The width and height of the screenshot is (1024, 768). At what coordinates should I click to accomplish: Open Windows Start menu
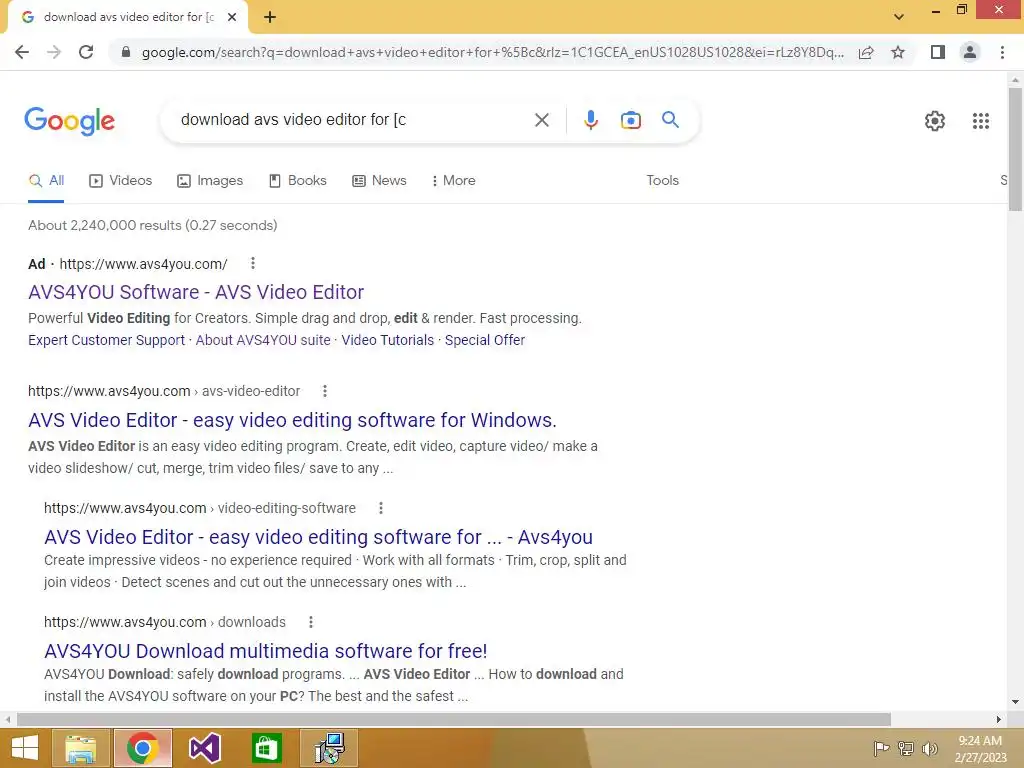pyautogui.click(x=25, y=748)
